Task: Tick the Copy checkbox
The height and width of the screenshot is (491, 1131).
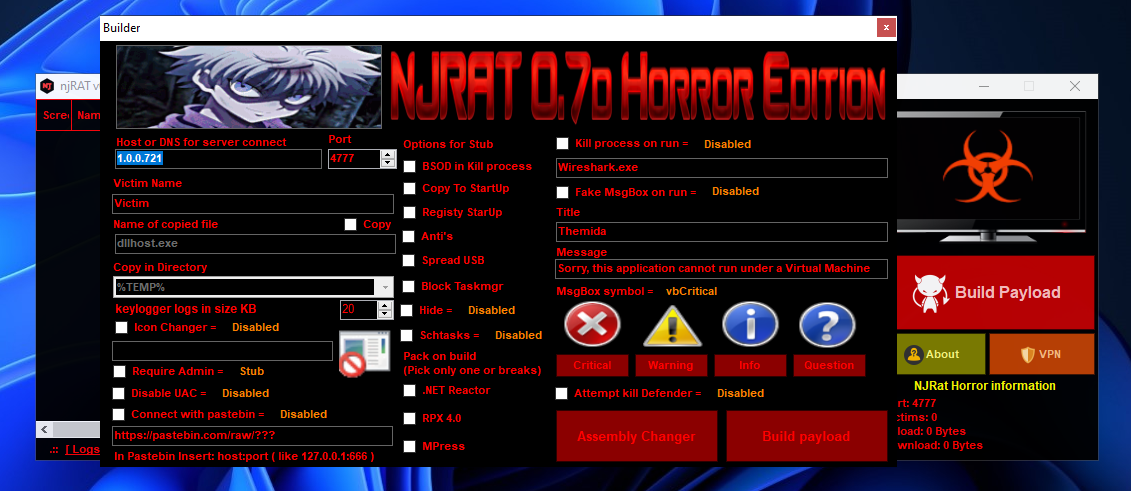Action: [351, 224]
